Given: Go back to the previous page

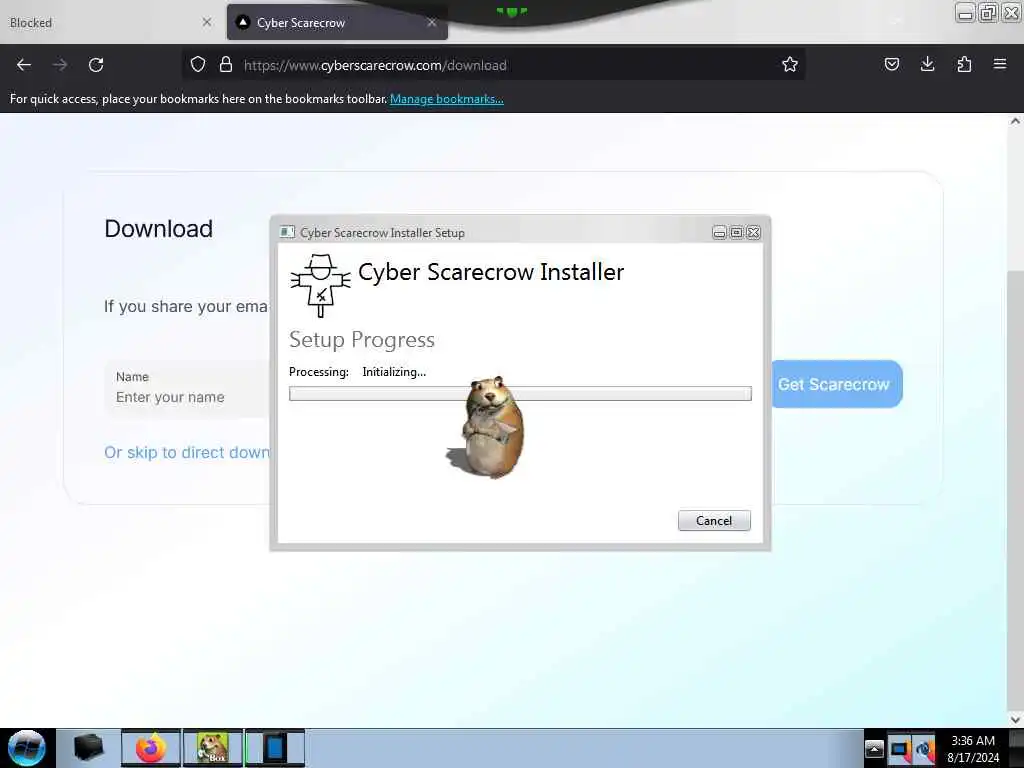Looking at the screenshot, I should [x=24, y=65].
